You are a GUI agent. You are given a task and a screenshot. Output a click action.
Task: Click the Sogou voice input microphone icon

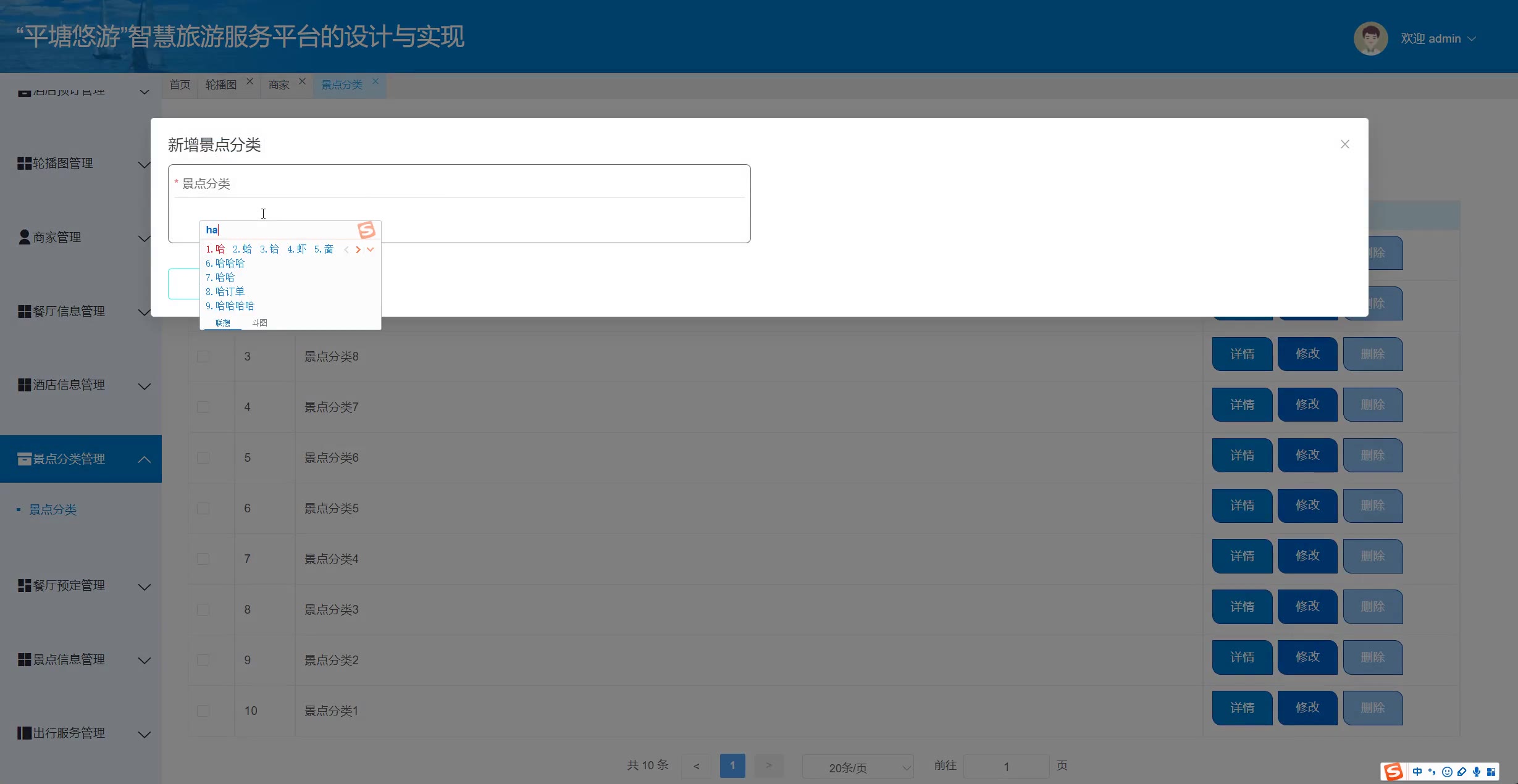(1476, 772)
